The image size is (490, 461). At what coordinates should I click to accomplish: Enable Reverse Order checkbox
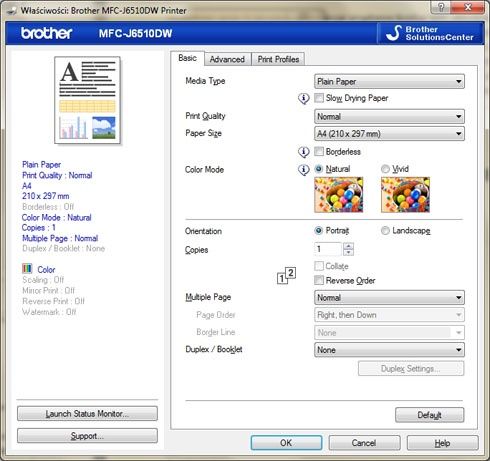319,280
